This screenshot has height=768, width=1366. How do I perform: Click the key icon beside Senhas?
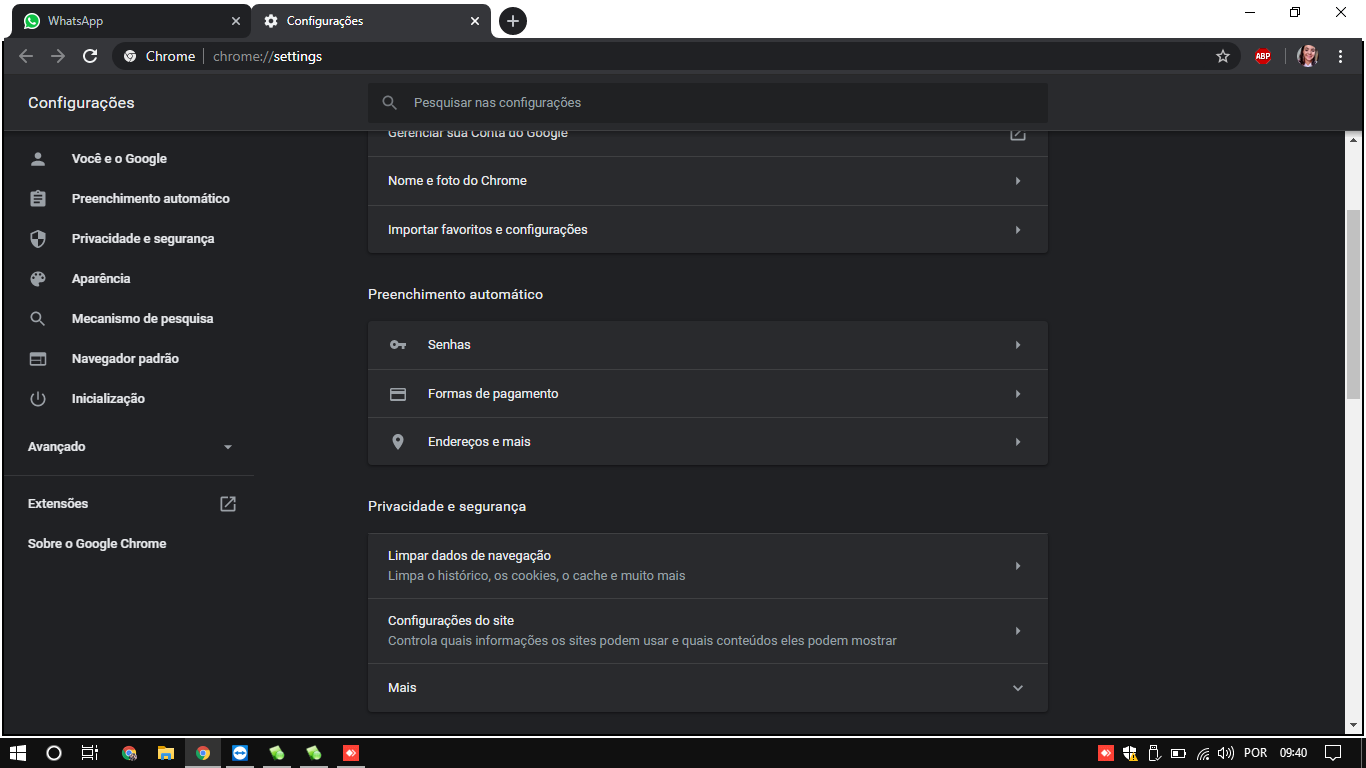398,345
